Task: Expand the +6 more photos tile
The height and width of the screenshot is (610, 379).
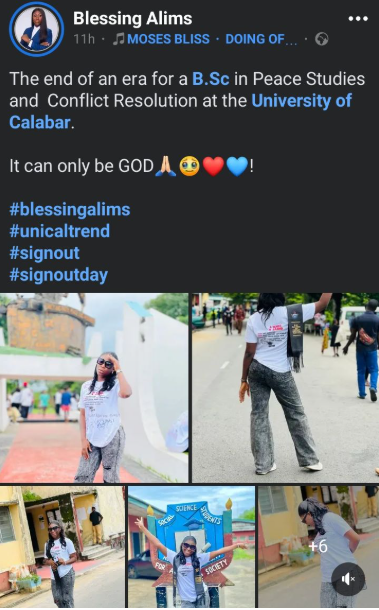Action: [x=318, y=547]
